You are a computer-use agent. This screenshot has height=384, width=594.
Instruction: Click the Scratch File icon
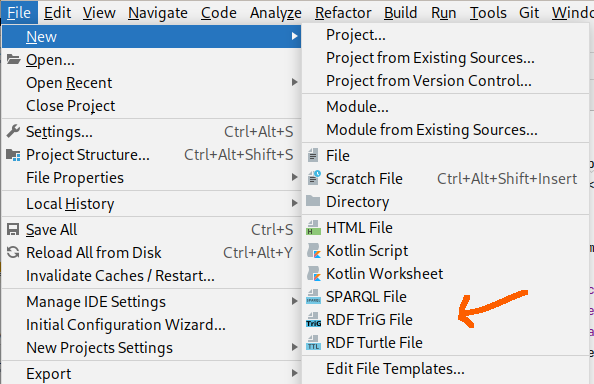coord(314,178)
